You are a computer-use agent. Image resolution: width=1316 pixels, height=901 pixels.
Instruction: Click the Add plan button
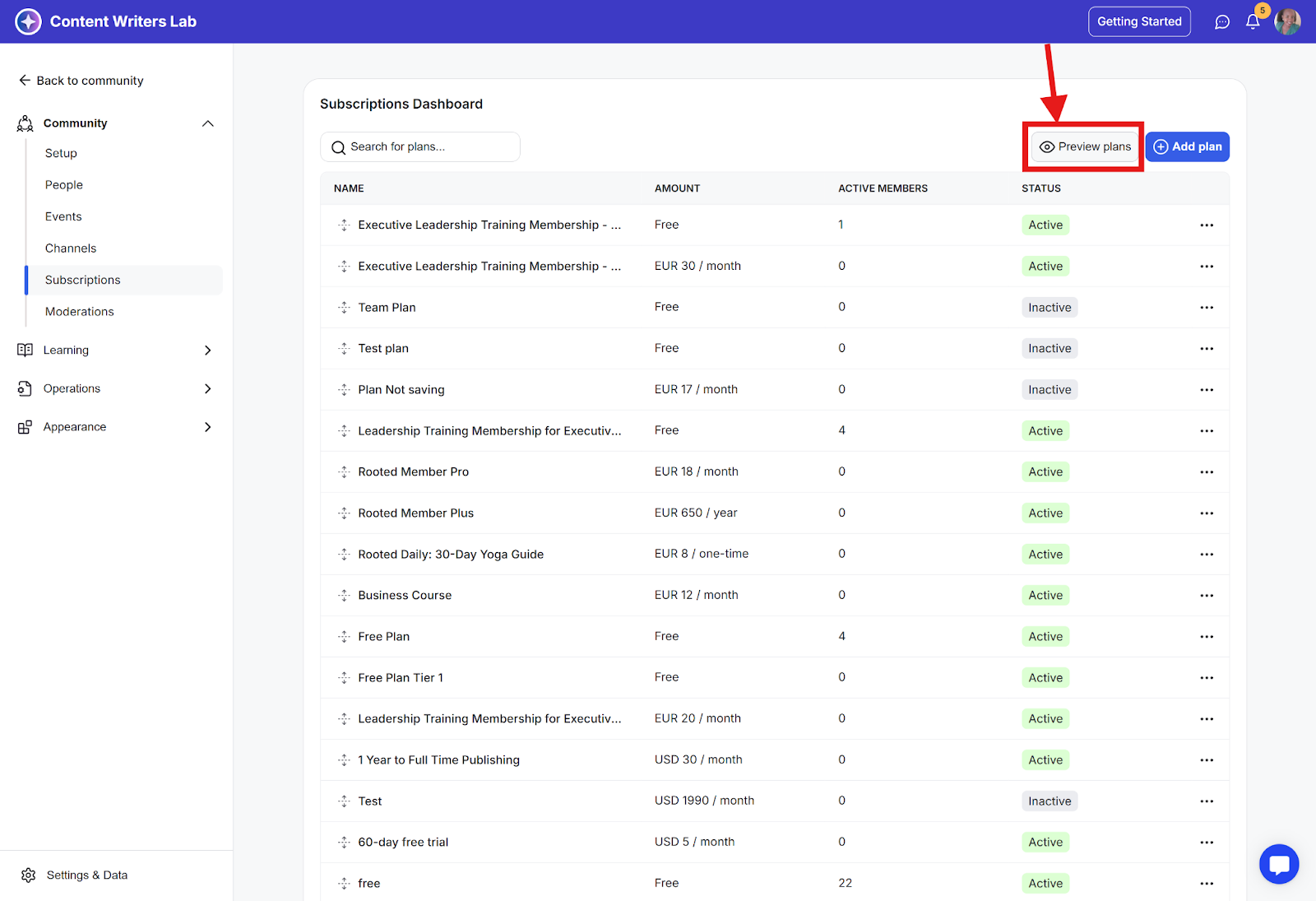[x=1187, y=146]
